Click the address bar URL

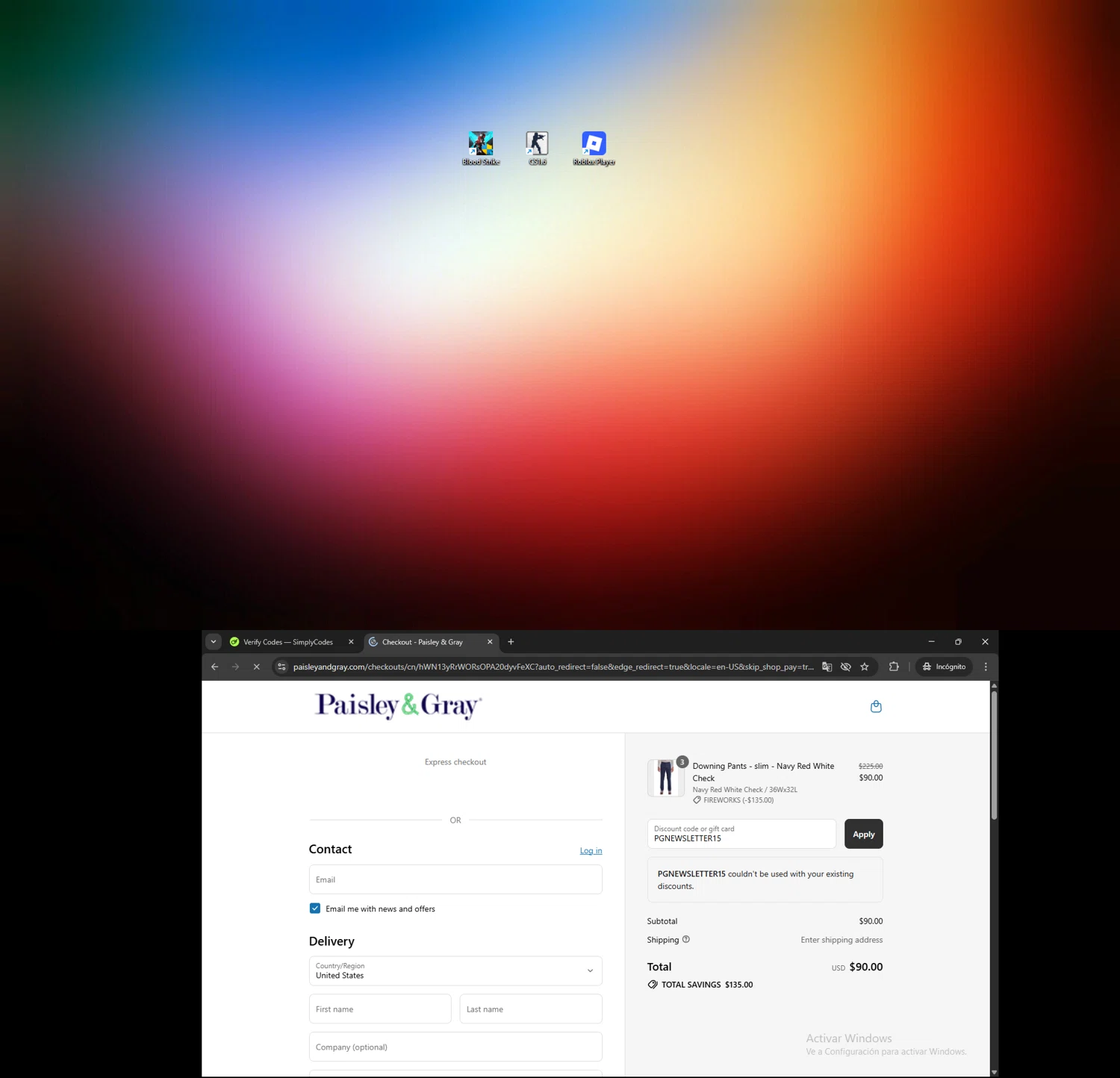point(553,667)
